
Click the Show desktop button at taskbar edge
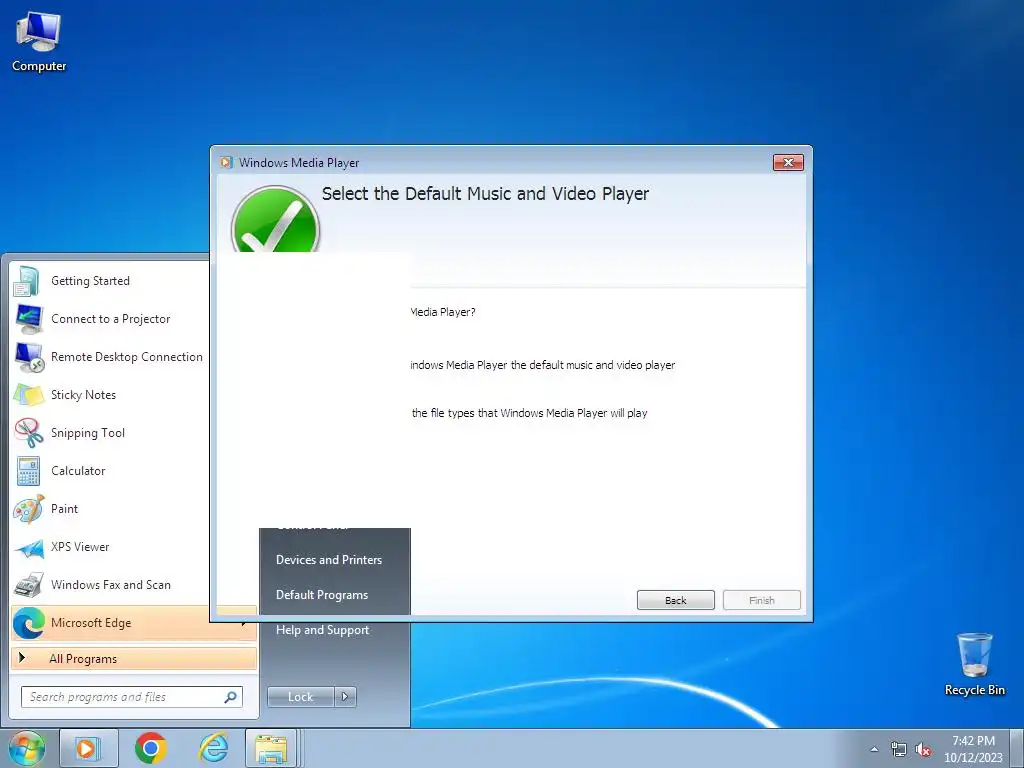click(1016, 748)
